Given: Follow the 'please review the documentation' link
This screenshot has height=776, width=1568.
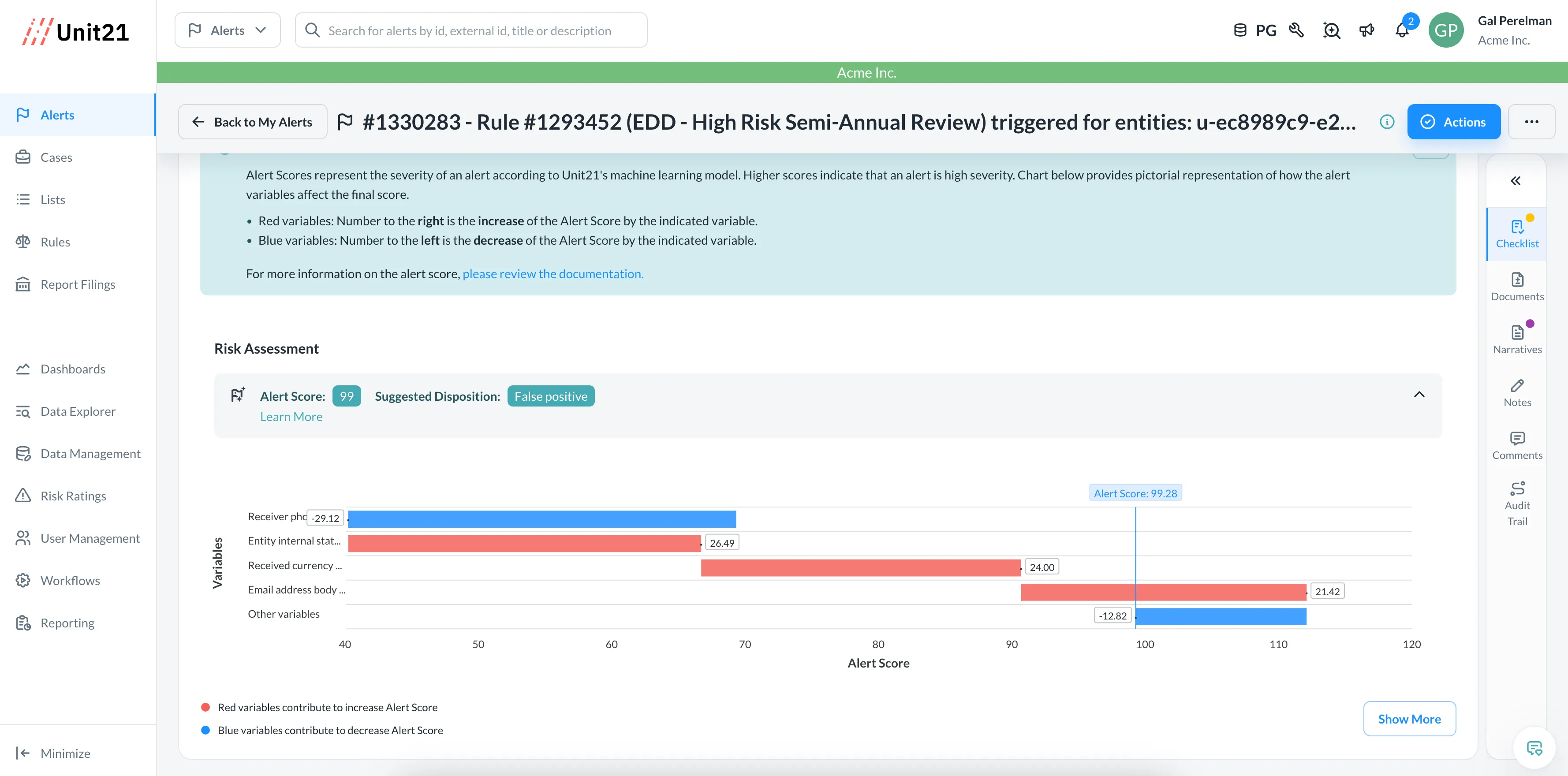Looking at the screenshot, I should pos(553,274).
